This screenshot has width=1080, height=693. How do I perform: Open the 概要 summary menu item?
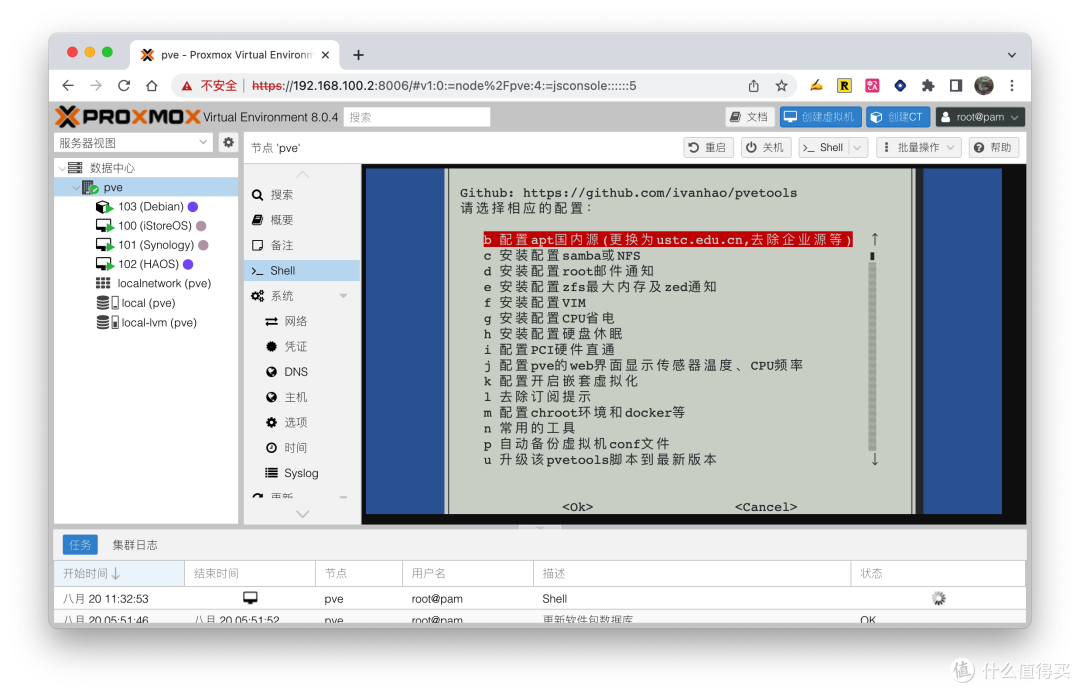click(302, 220)
